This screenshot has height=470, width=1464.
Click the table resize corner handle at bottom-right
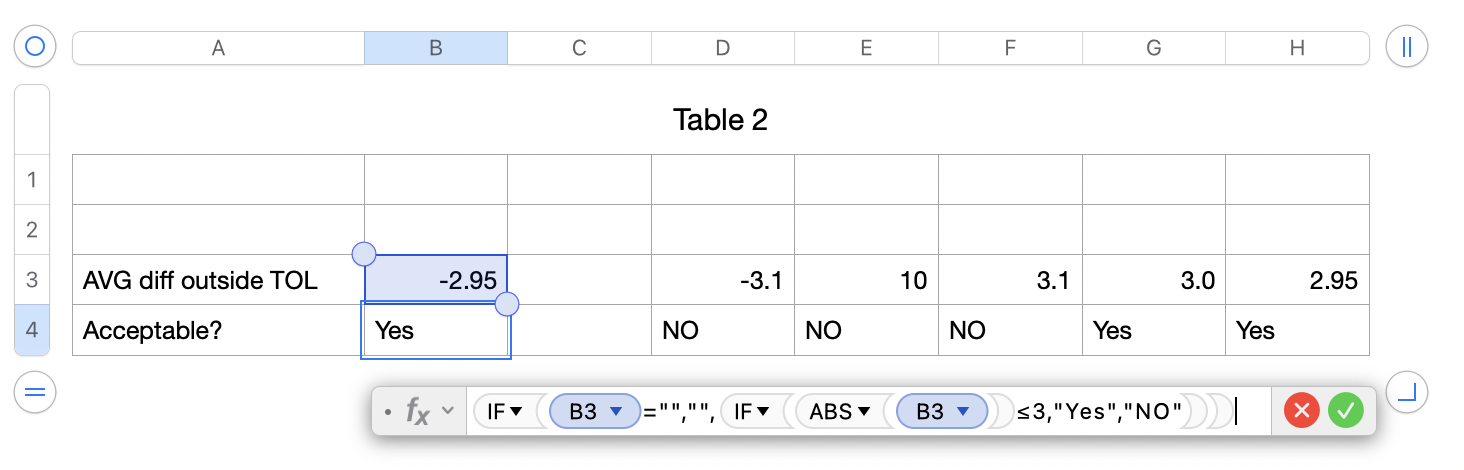pyautogui.click(x=1407, y=392)
